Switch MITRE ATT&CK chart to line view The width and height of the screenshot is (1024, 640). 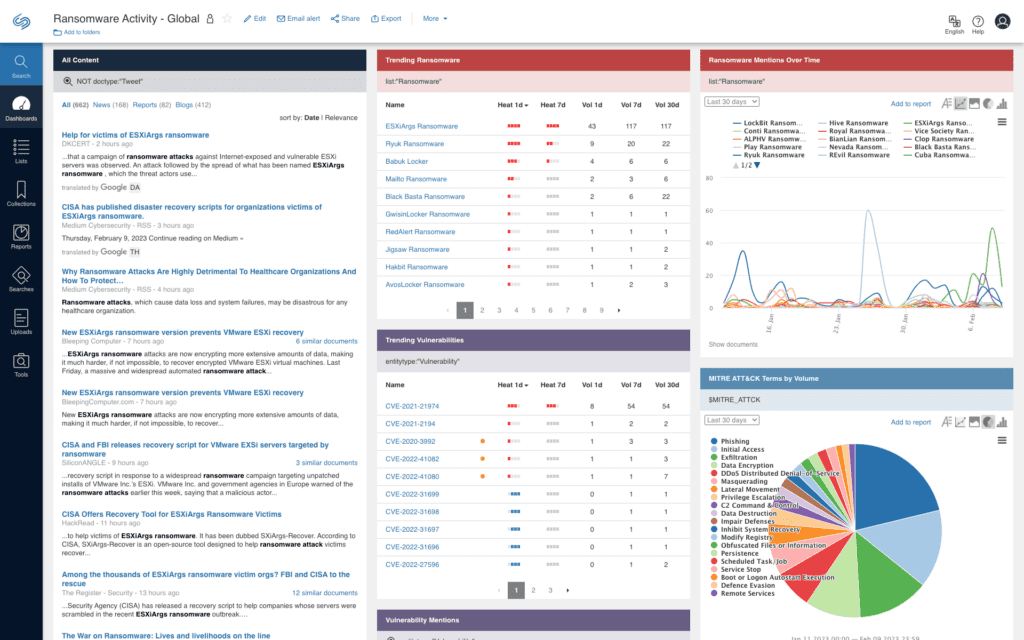[960, 422]
